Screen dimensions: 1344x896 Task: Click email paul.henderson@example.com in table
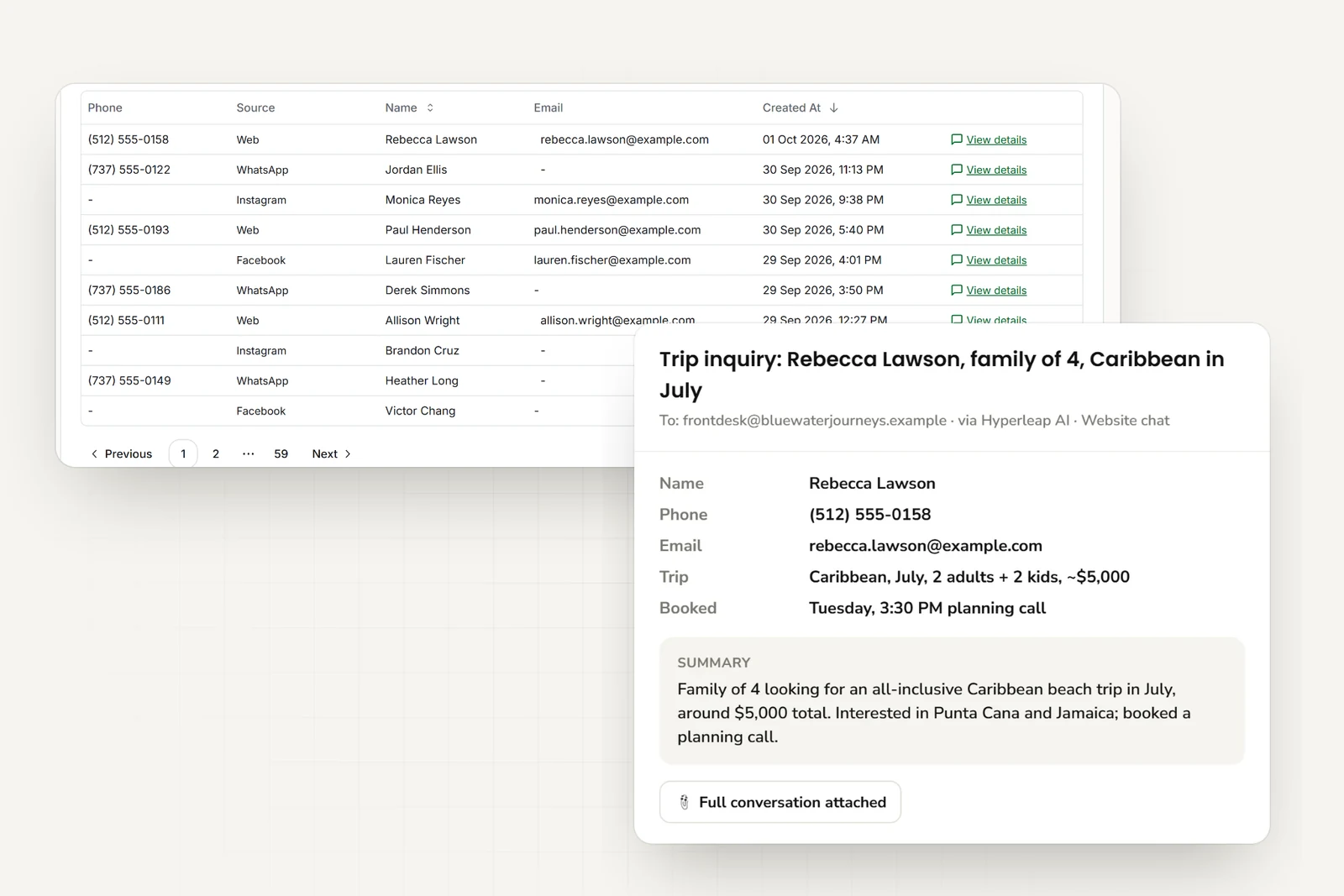tap(617, 230)
